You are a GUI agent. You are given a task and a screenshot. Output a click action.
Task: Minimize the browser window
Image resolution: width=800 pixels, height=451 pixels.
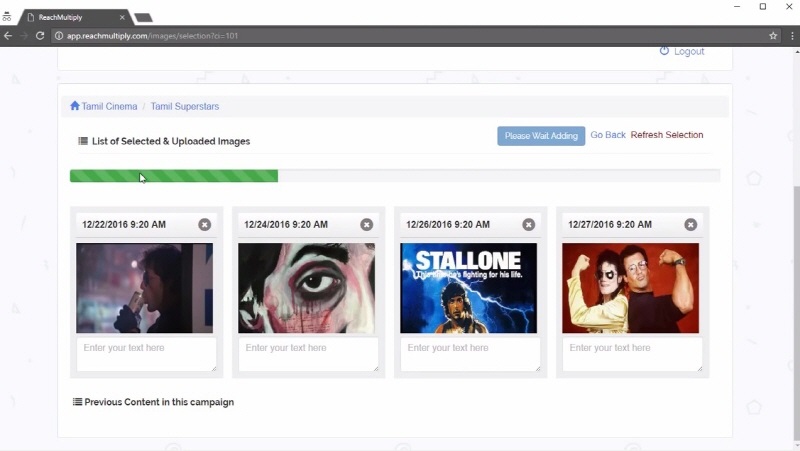(x=737, y=7)
